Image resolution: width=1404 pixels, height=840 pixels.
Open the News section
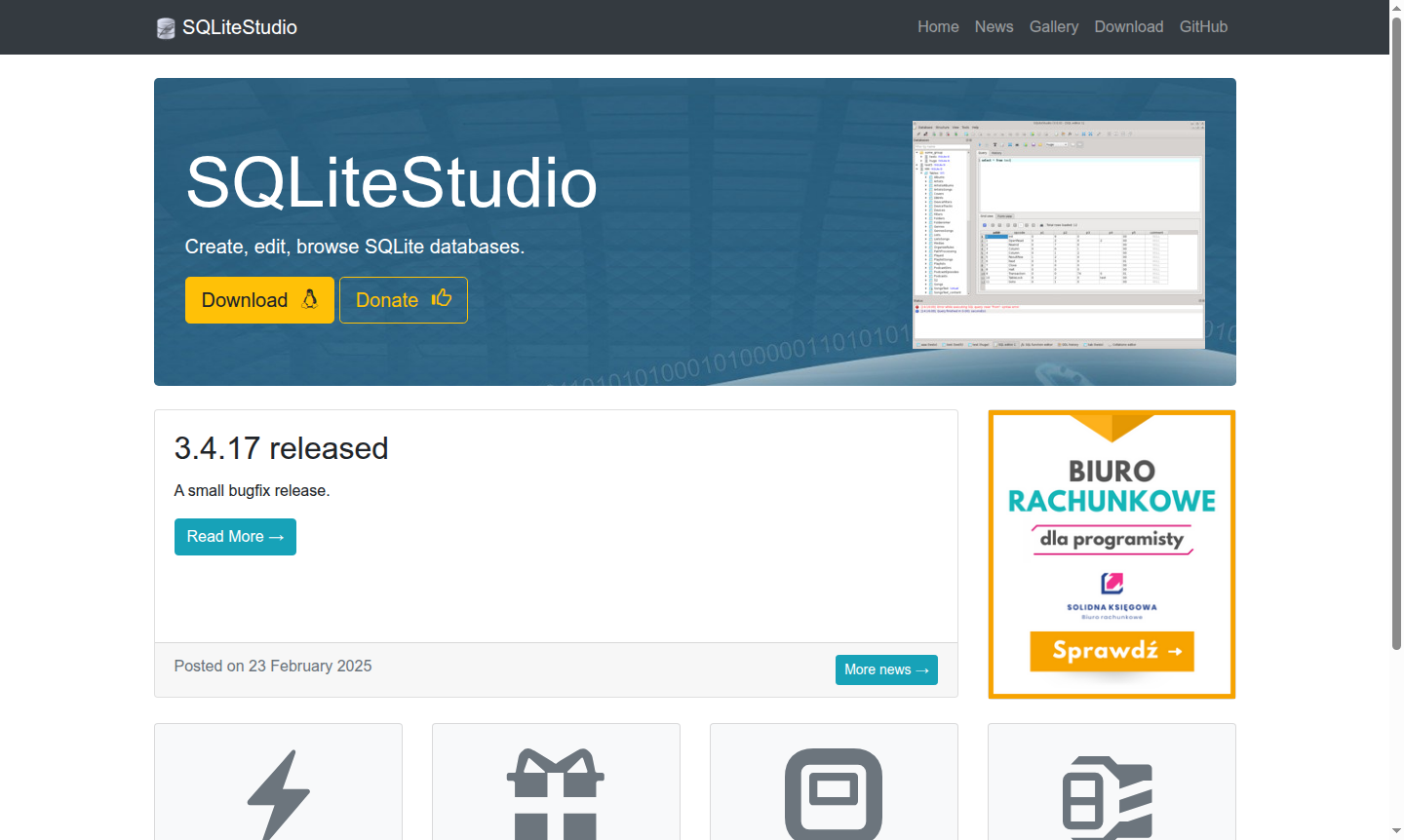[x=994, y=26]
